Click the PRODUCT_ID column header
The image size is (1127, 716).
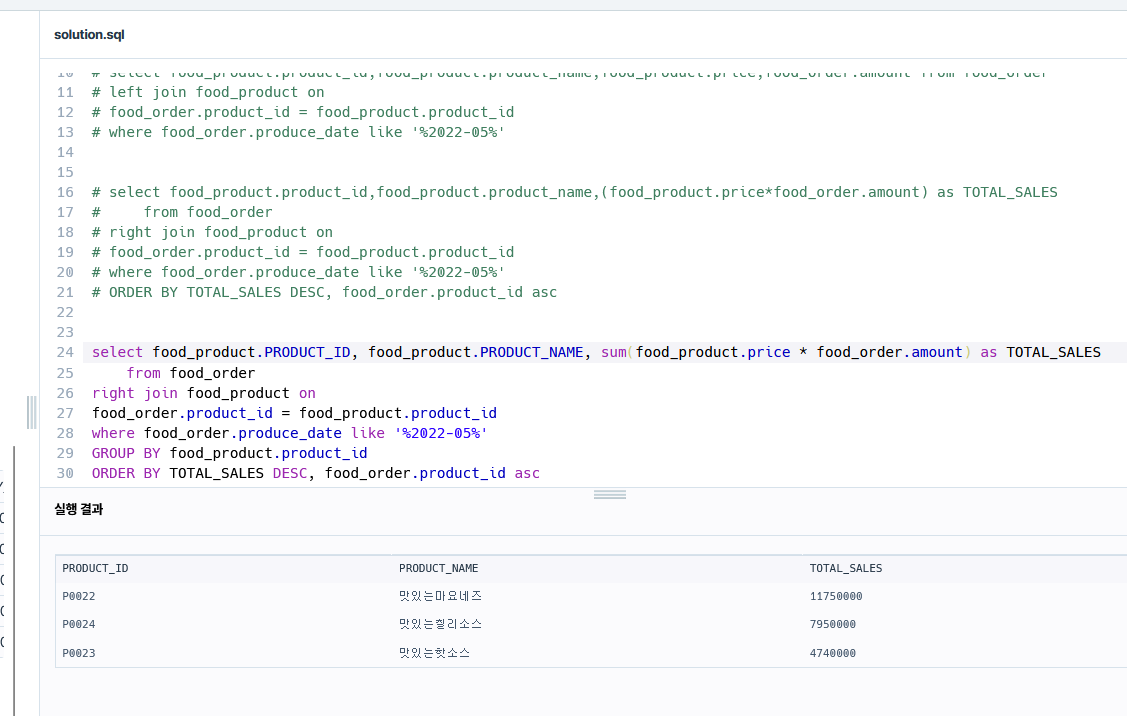[96, 568]
